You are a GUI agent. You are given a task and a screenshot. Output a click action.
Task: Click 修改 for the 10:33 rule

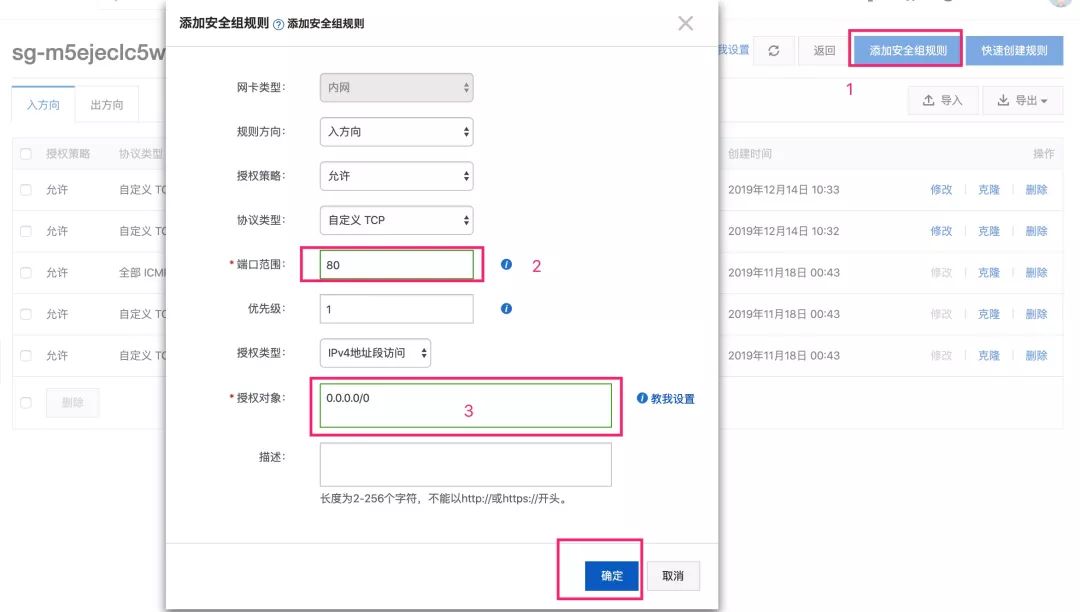pos(941,189)
